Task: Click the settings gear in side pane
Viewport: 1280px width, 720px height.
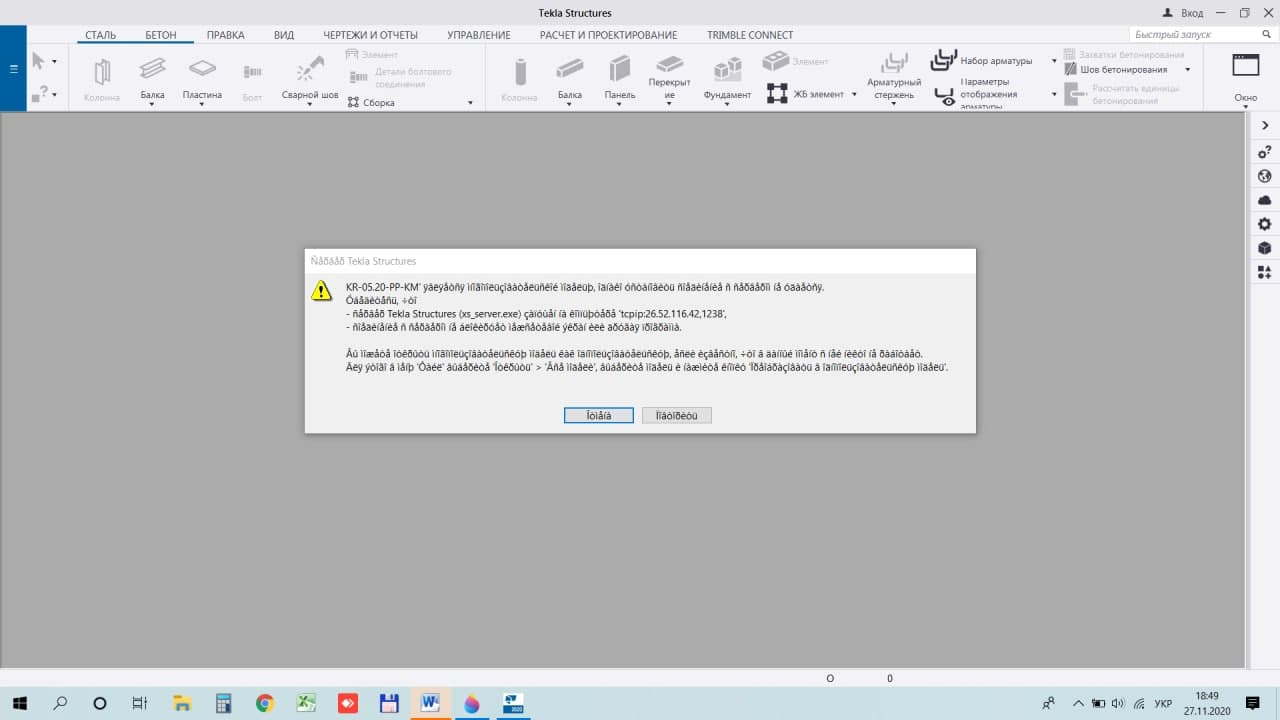Action: (1265, 224)
